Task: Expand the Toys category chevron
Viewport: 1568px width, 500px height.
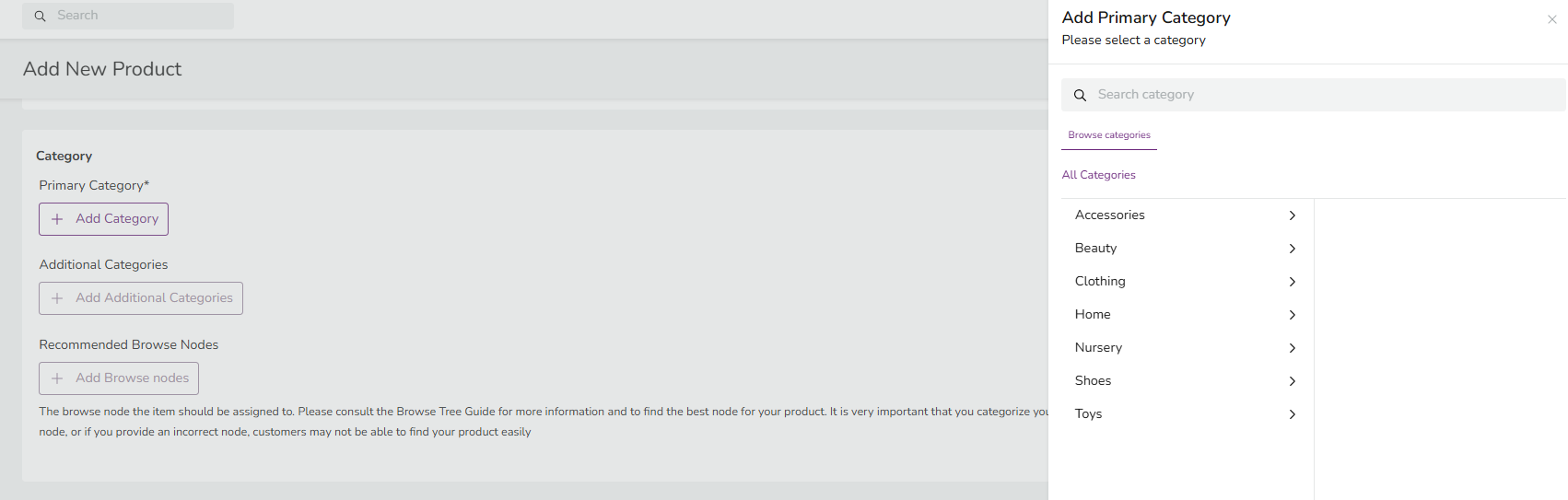Action: [1293, 414]
